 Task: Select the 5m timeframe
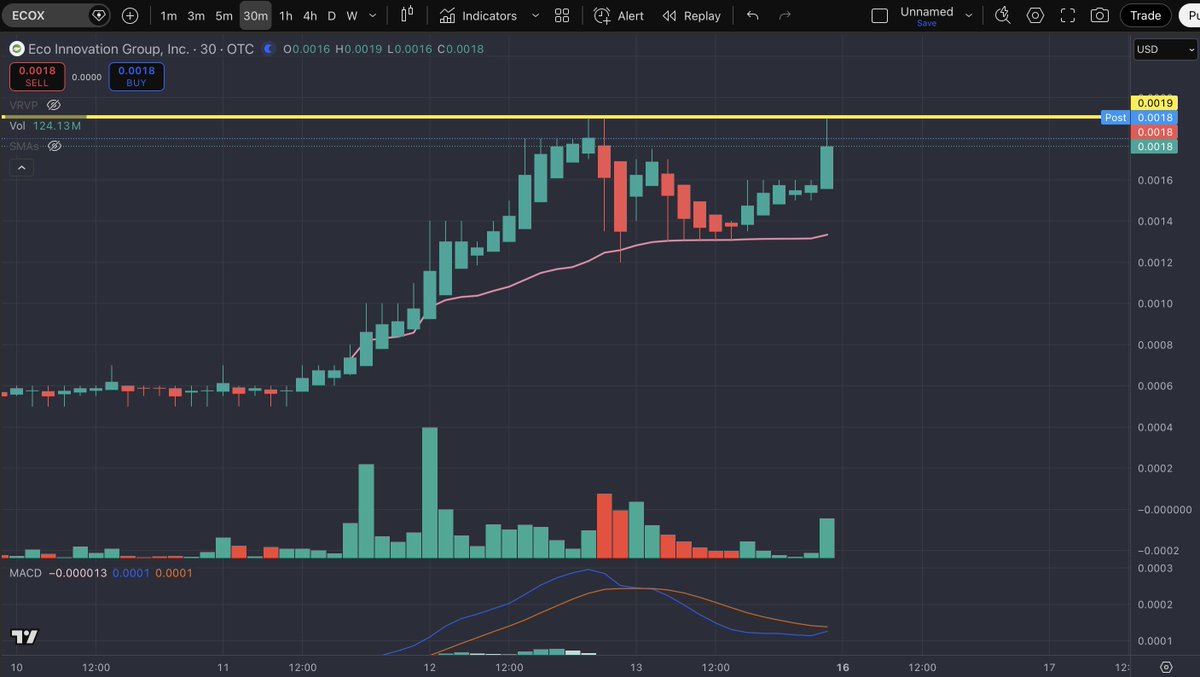pyautogui.click(x=224, y=16)
